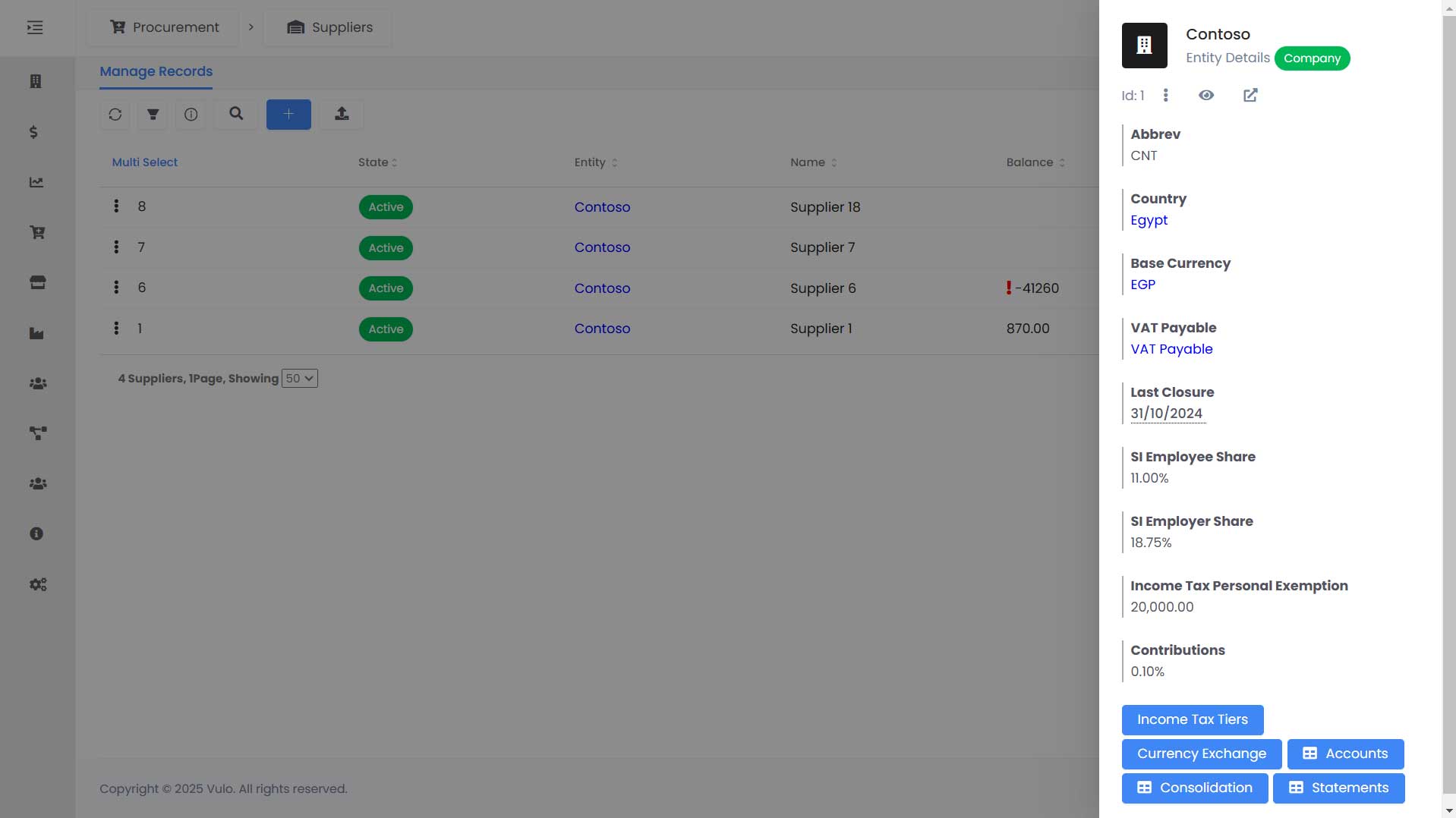This screenshot has width=1456, height=818.
Task: Switch to the Manage Records tab
Action: click(x=156, y=71)
